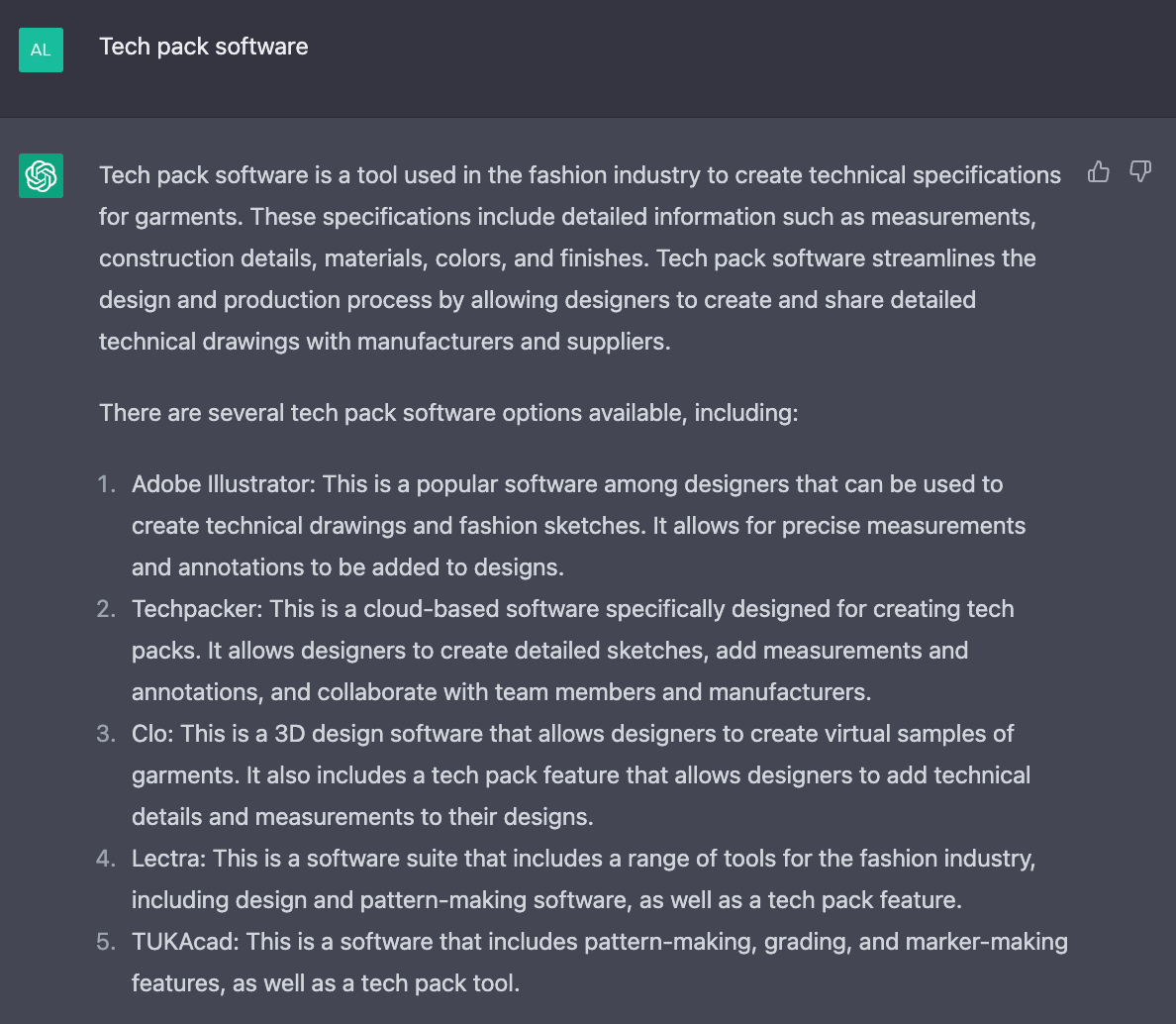Click list number 3 beside Clo
Viewport: 1176px width, 1024px height.
[x=106, y=734]
